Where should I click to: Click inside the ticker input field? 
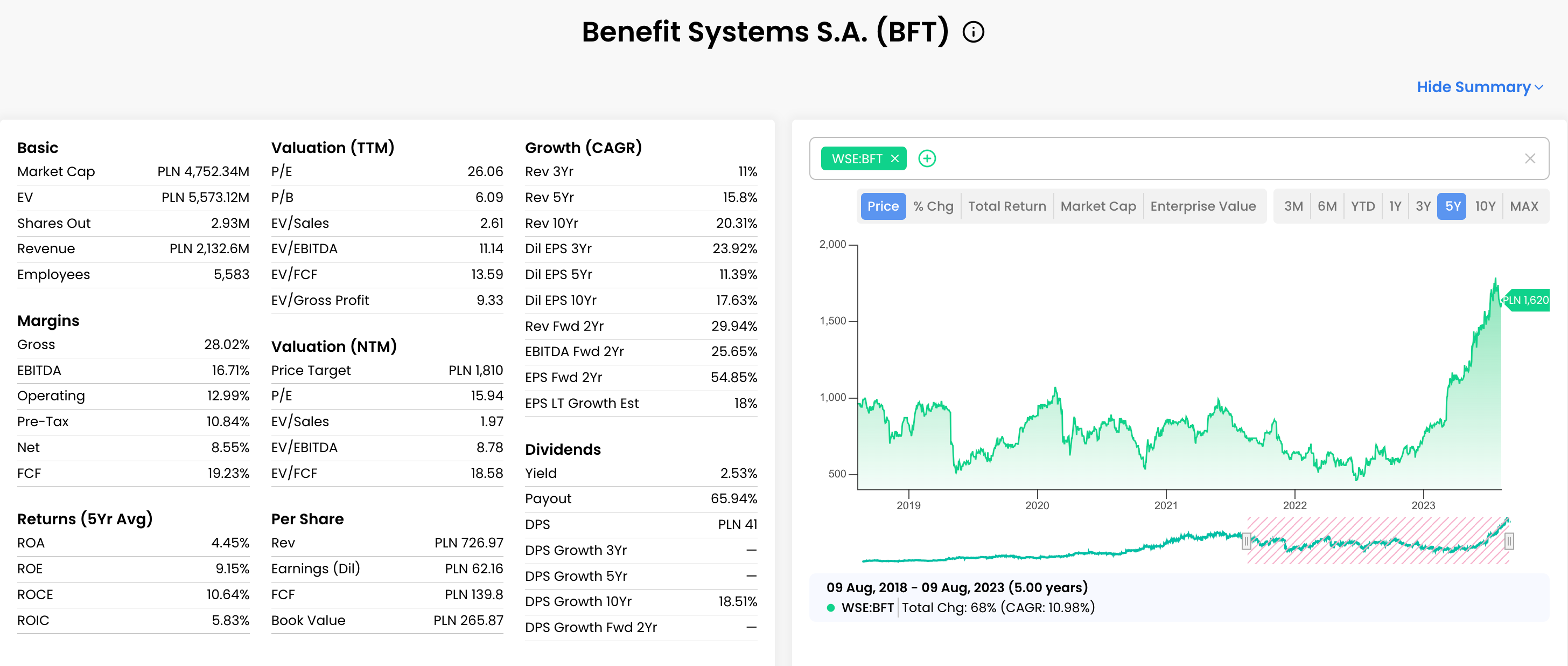click(x=1217, y=159)
